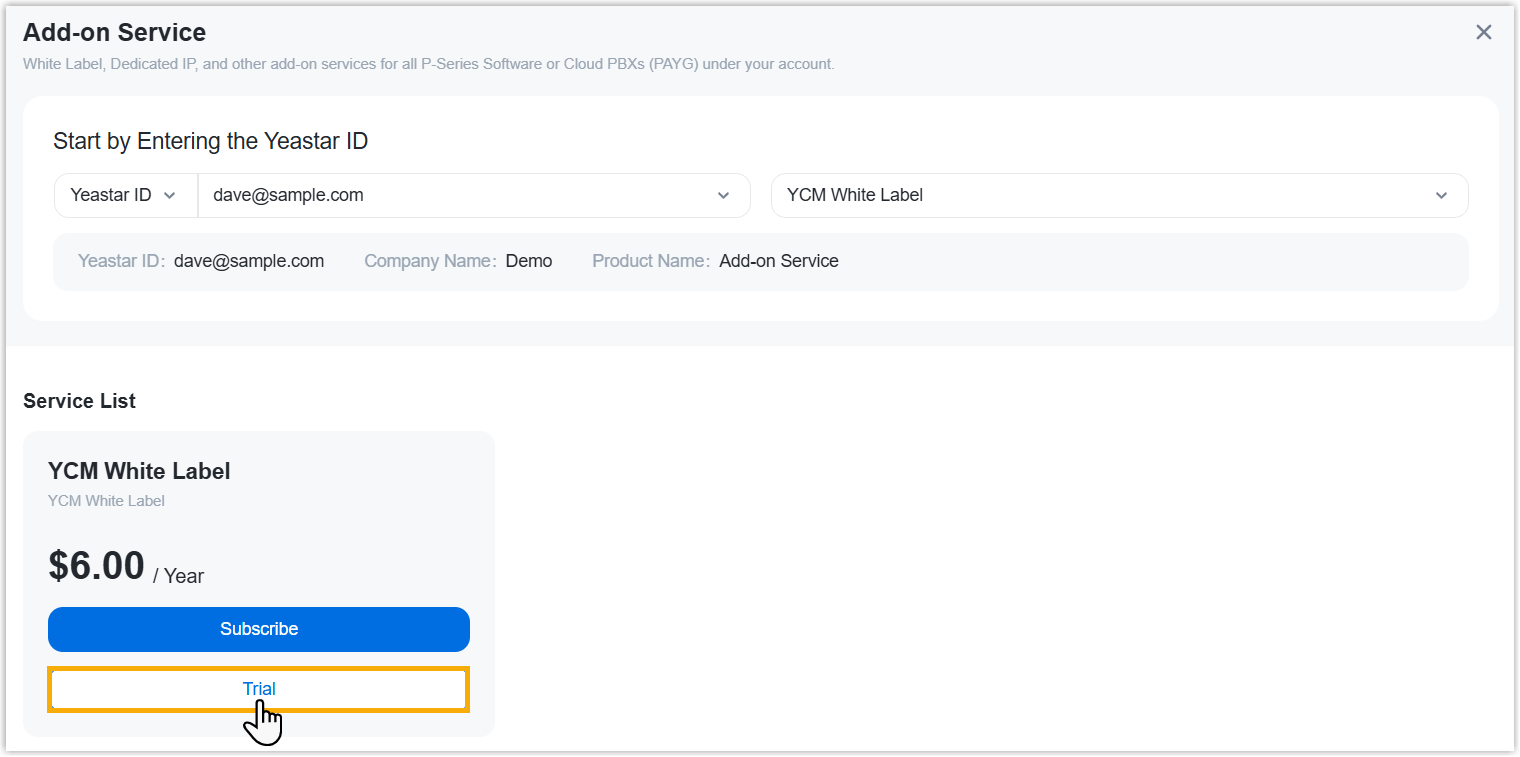Select the YCM White Label card title
Screen dimensions: 1520x757
click(x=139, y=471)
